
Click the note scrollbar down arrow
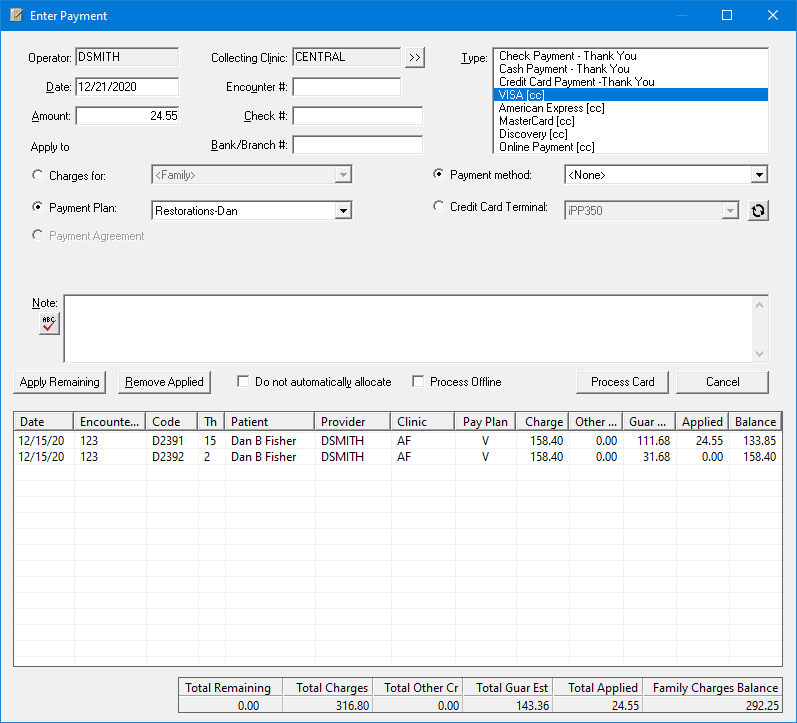pos(759,353)
